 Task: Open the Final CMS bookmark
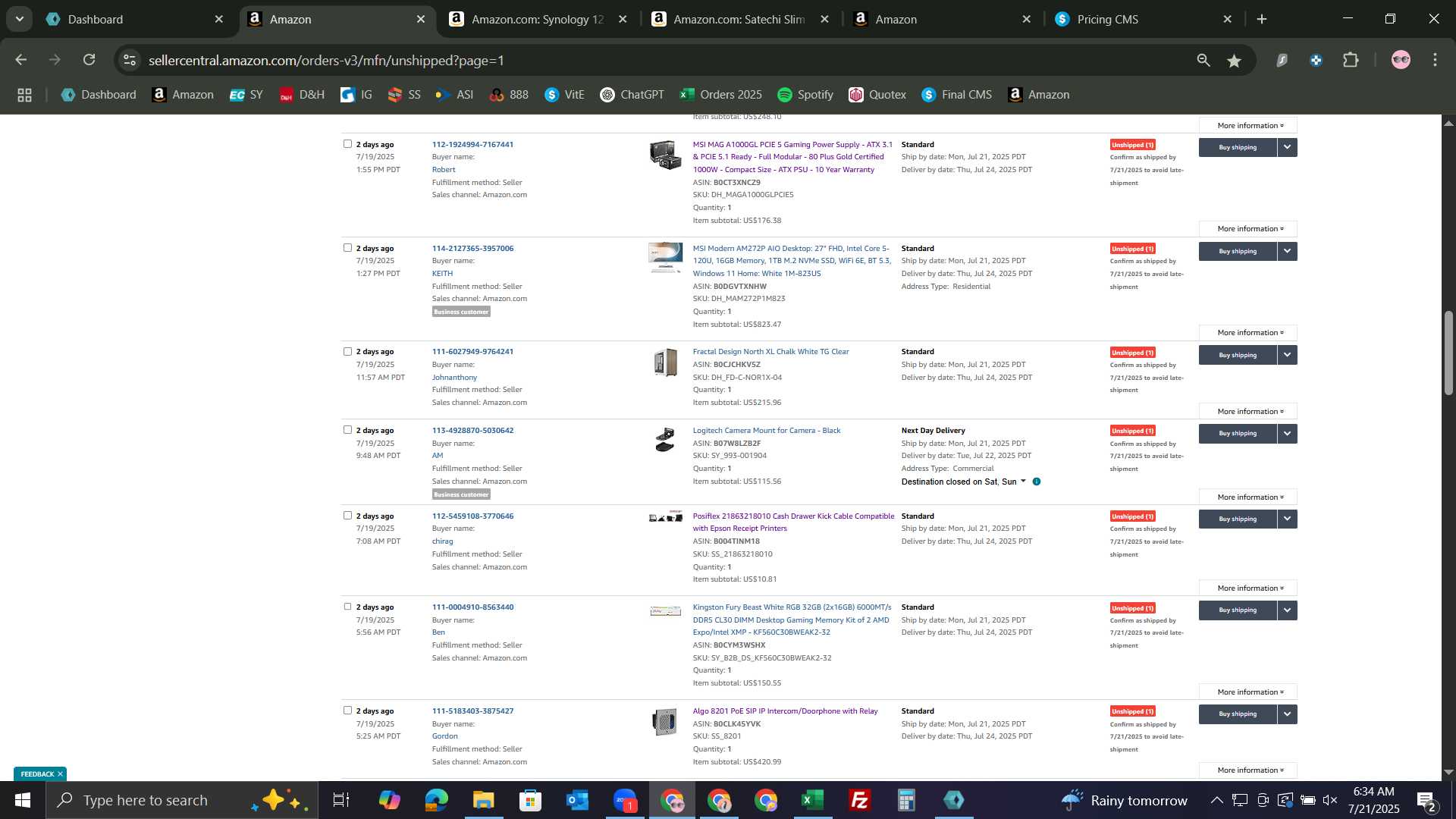[x=957, y=95]
